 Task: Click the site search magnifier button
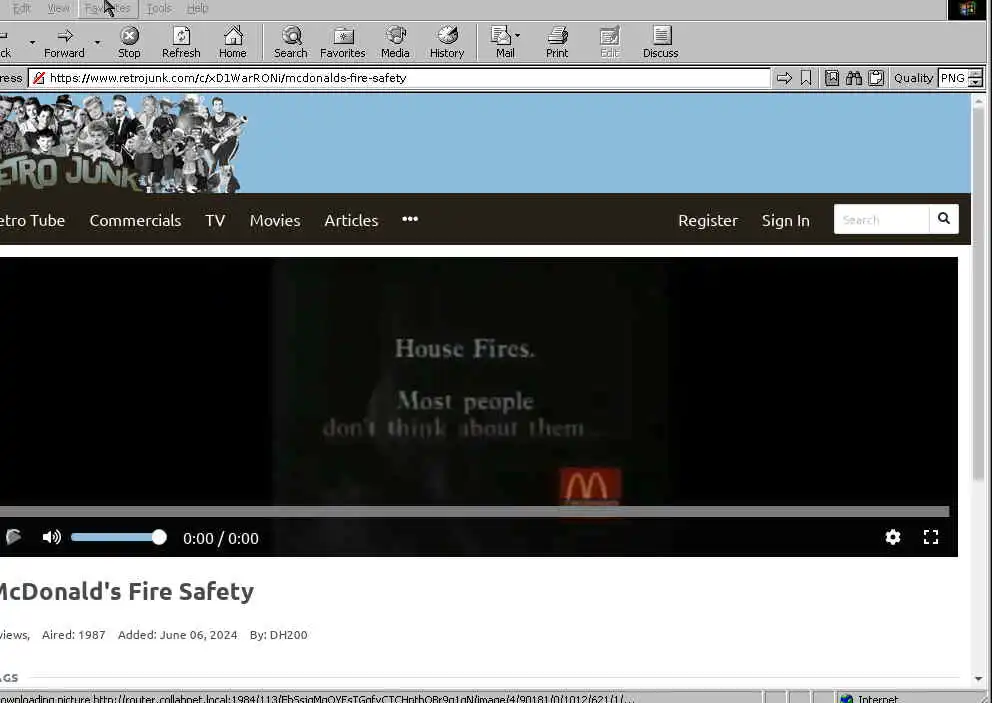tap(943, 219)
